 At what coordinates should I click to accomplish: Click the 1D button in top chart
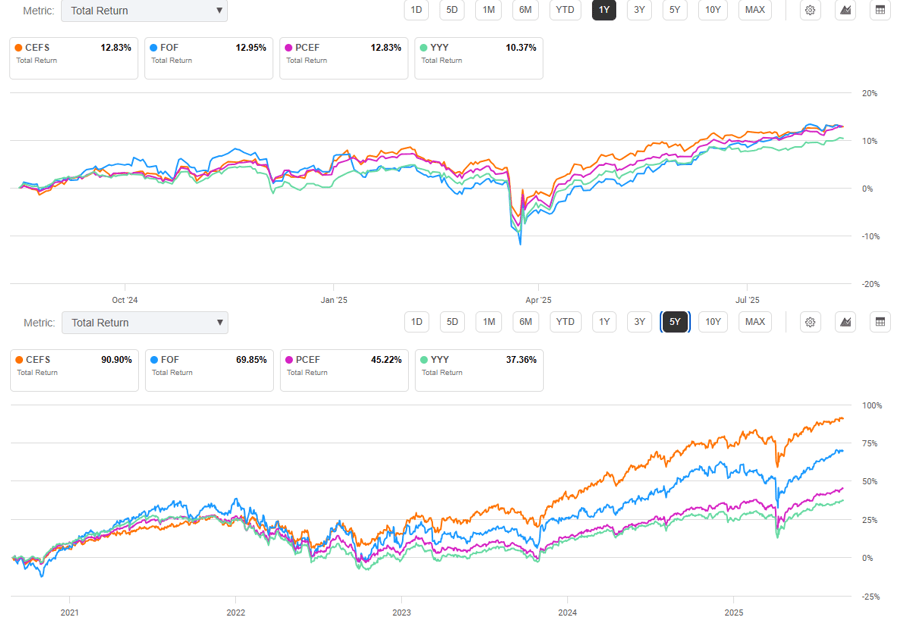[416, 11]
